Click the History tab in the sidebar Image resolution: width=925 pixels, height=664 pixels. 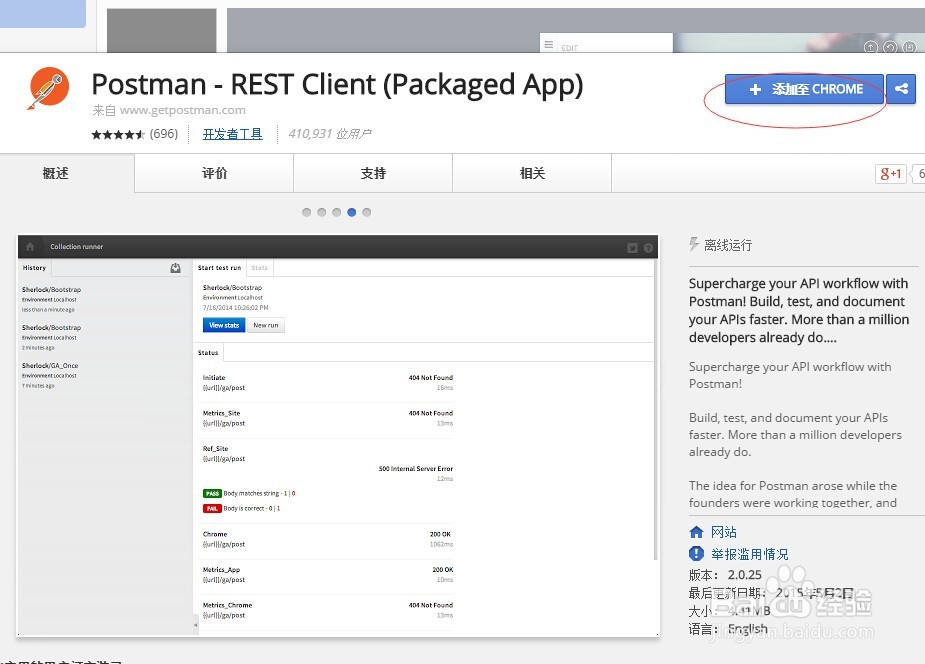(x=34, y=268)
